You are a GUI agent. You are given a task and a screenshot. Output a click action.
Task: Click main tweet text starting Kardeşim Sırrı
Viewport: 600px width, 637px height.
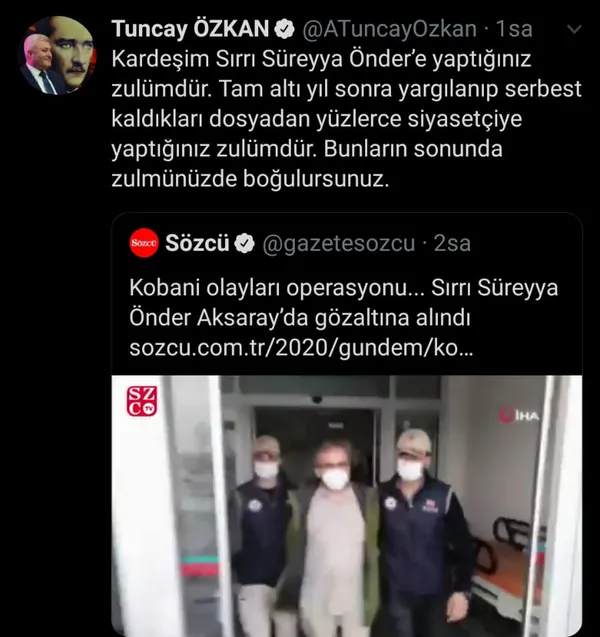(347, 119)
